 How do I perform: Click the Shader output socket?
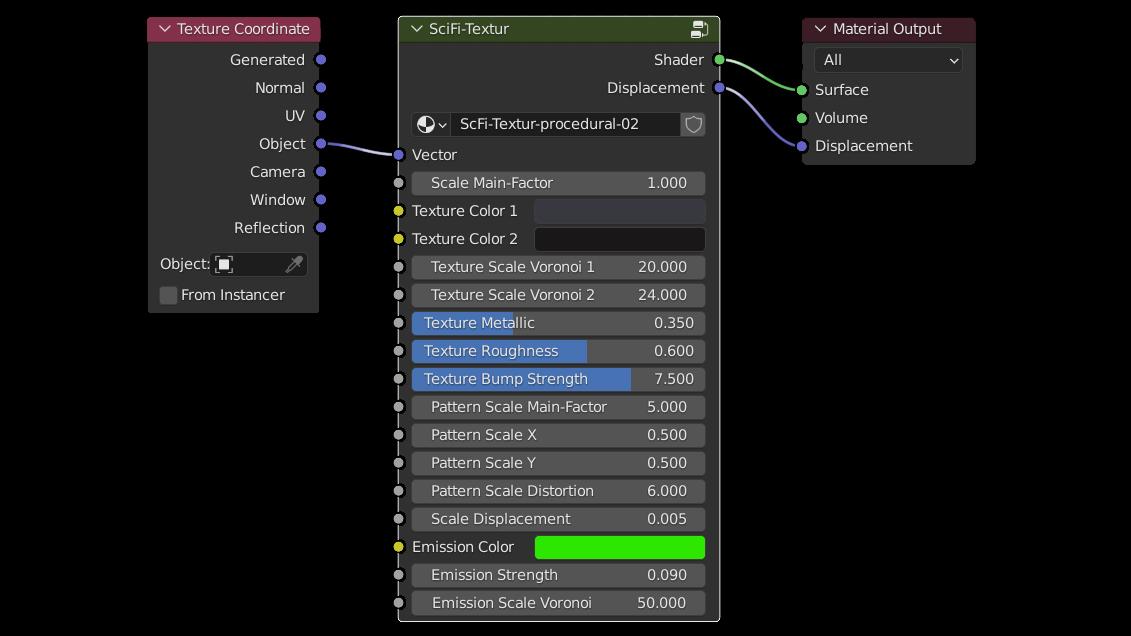click(x=719, y=60)
